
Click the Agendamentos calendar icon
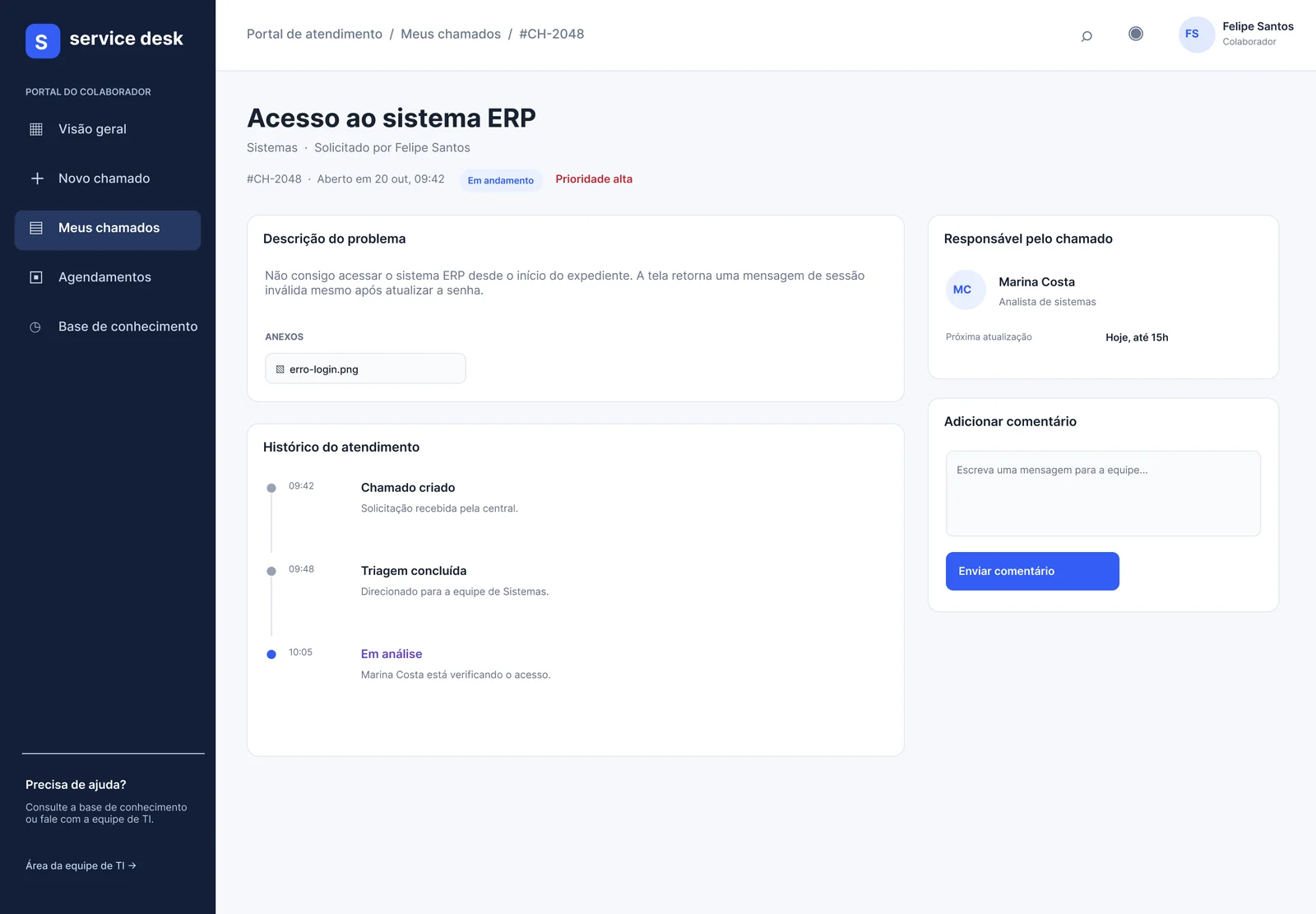pyautogui.click(x=36, y=277)
